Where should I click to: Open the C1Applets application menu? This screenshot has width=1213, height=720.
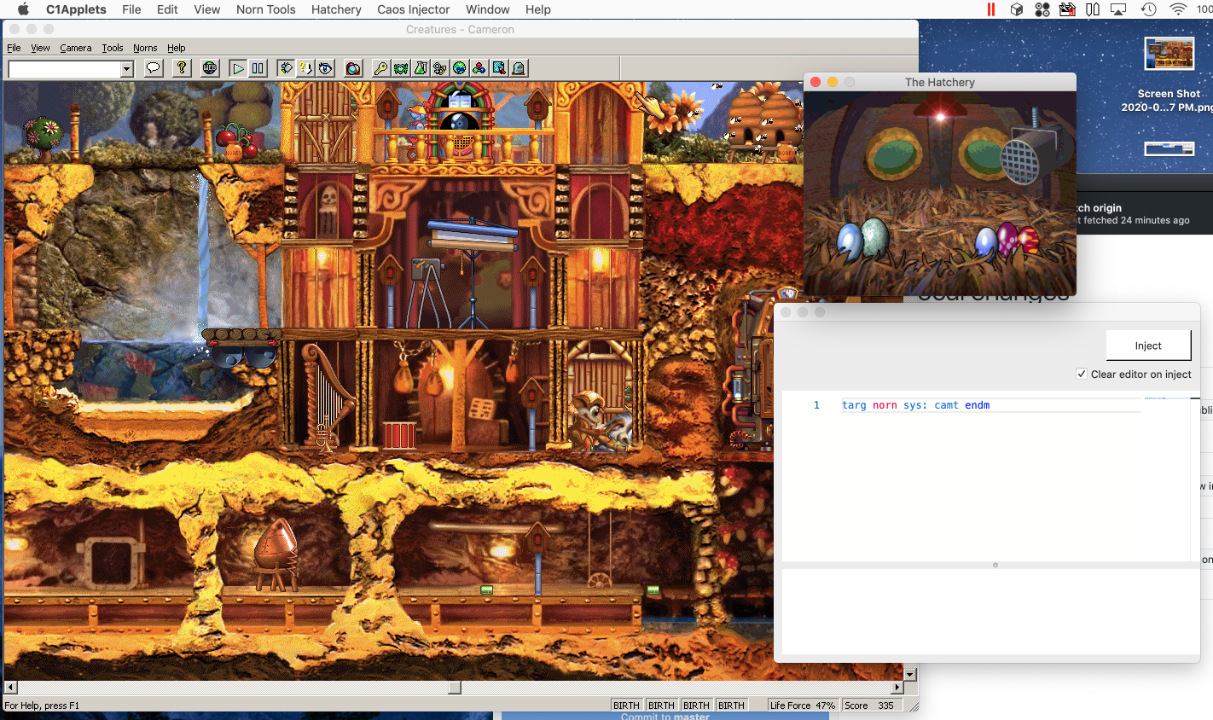point(76,10)
